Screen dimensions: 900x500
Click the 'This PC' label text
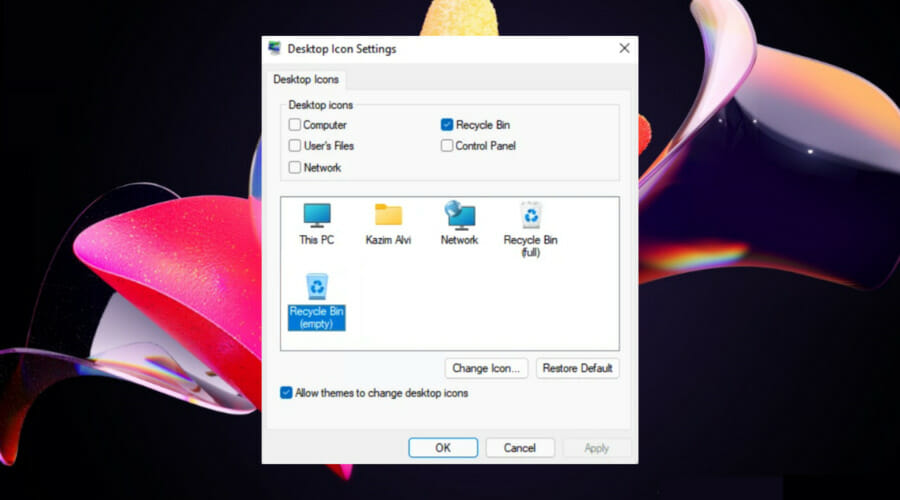coord(316,240)
